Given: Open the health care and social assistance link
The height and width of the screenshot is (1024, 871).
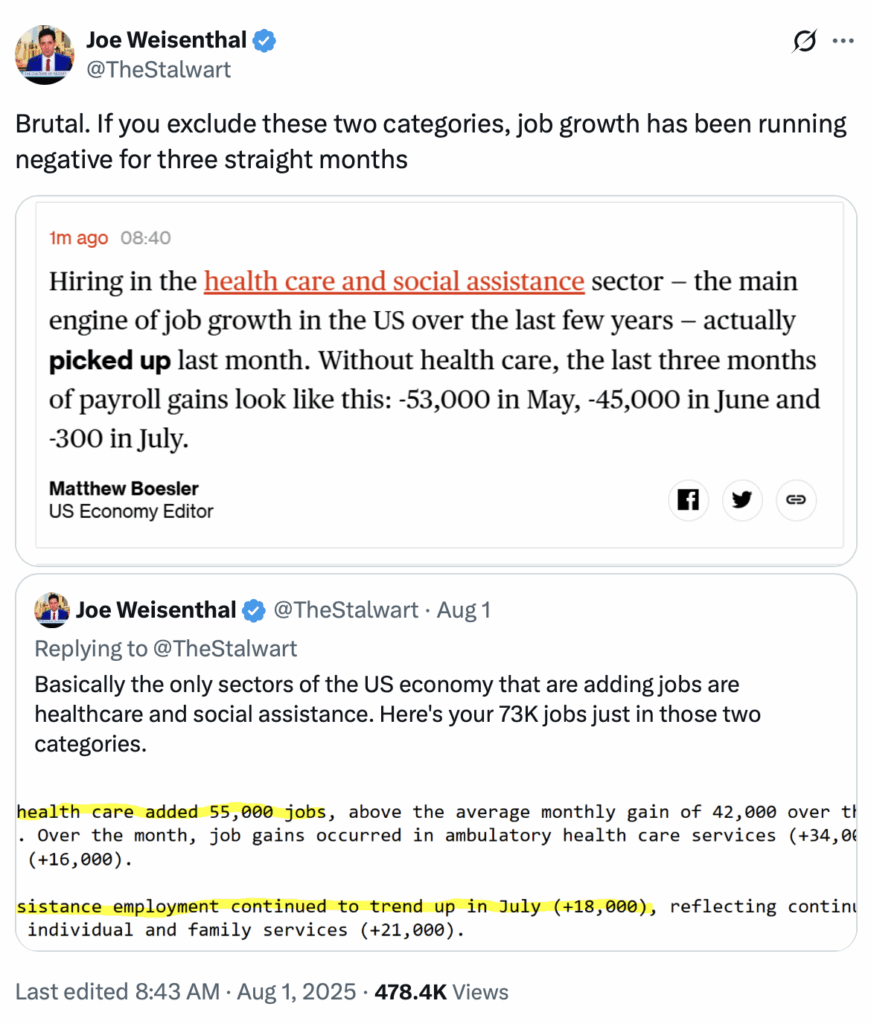Looking at the screenshot, I should coord(394,281).
